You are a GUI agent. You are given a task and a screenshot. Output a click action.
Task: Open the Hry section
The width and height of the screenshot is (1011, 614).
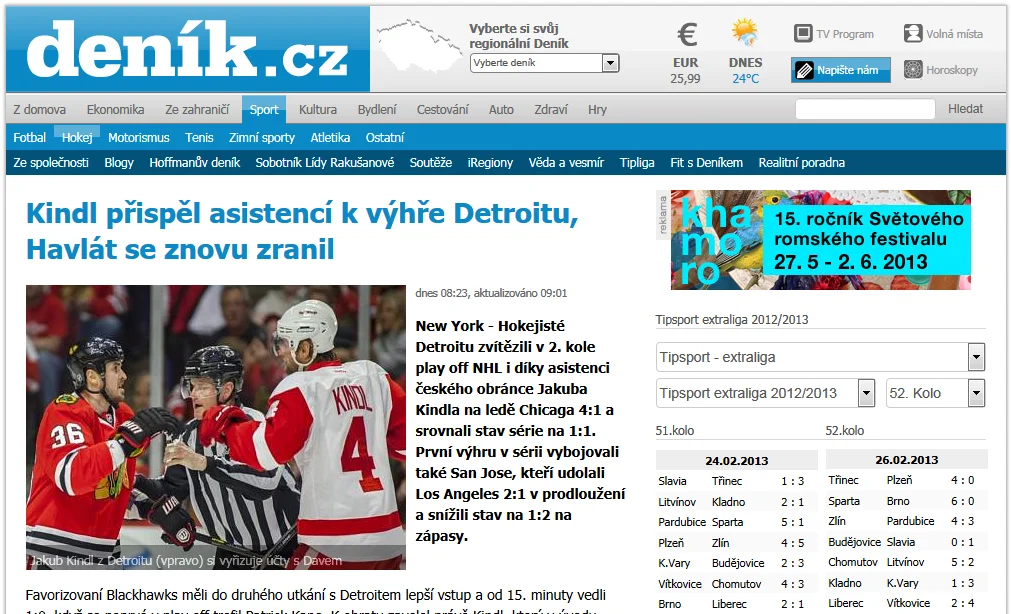597,109
